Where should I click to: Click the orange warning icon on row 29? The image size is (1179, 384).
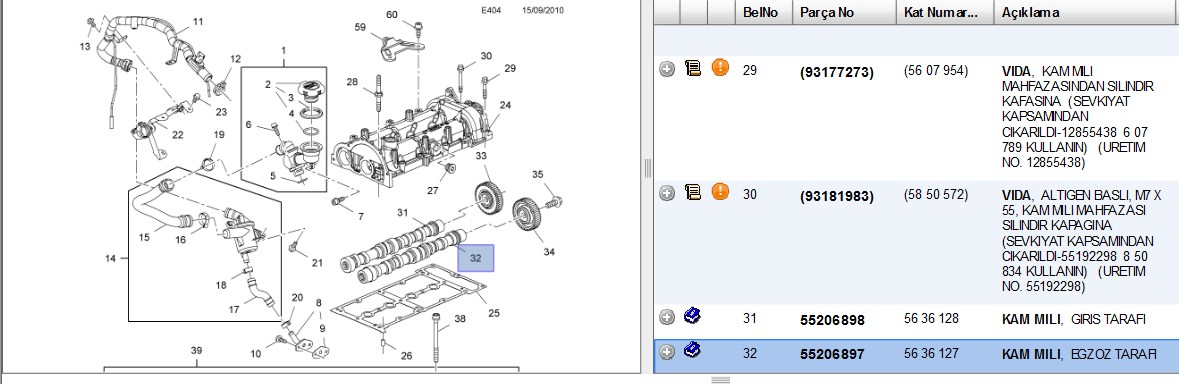tap(720, 68)
